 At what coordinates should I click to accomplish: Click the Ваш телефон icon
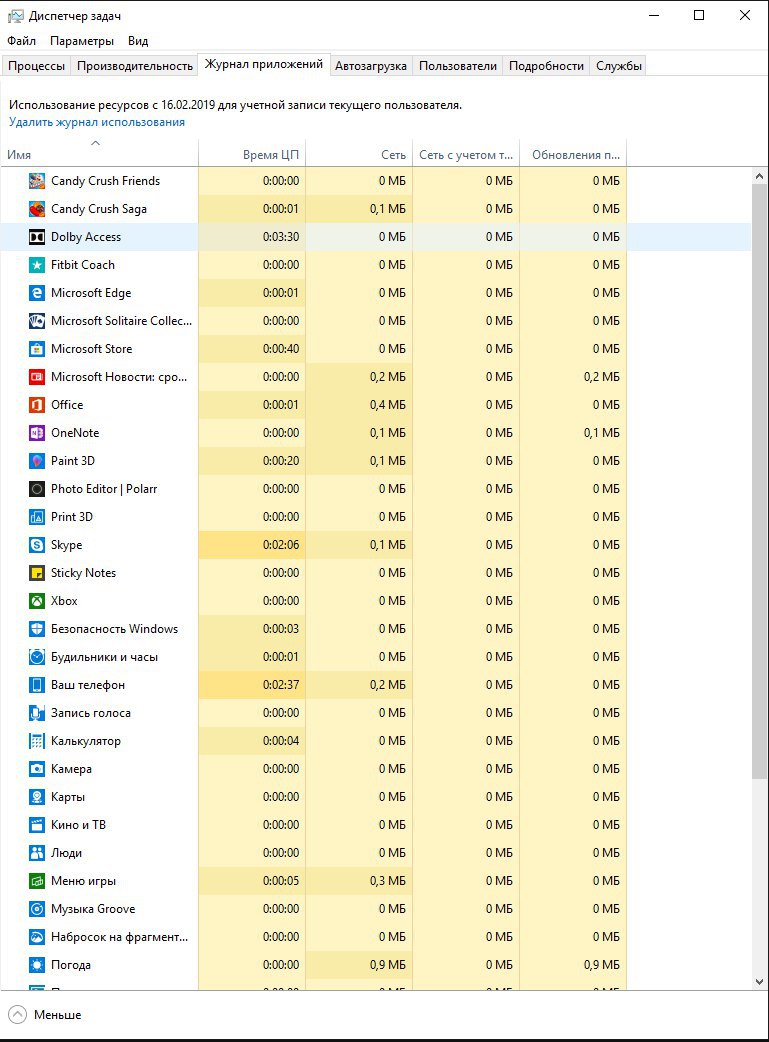(x=37, y=685)
